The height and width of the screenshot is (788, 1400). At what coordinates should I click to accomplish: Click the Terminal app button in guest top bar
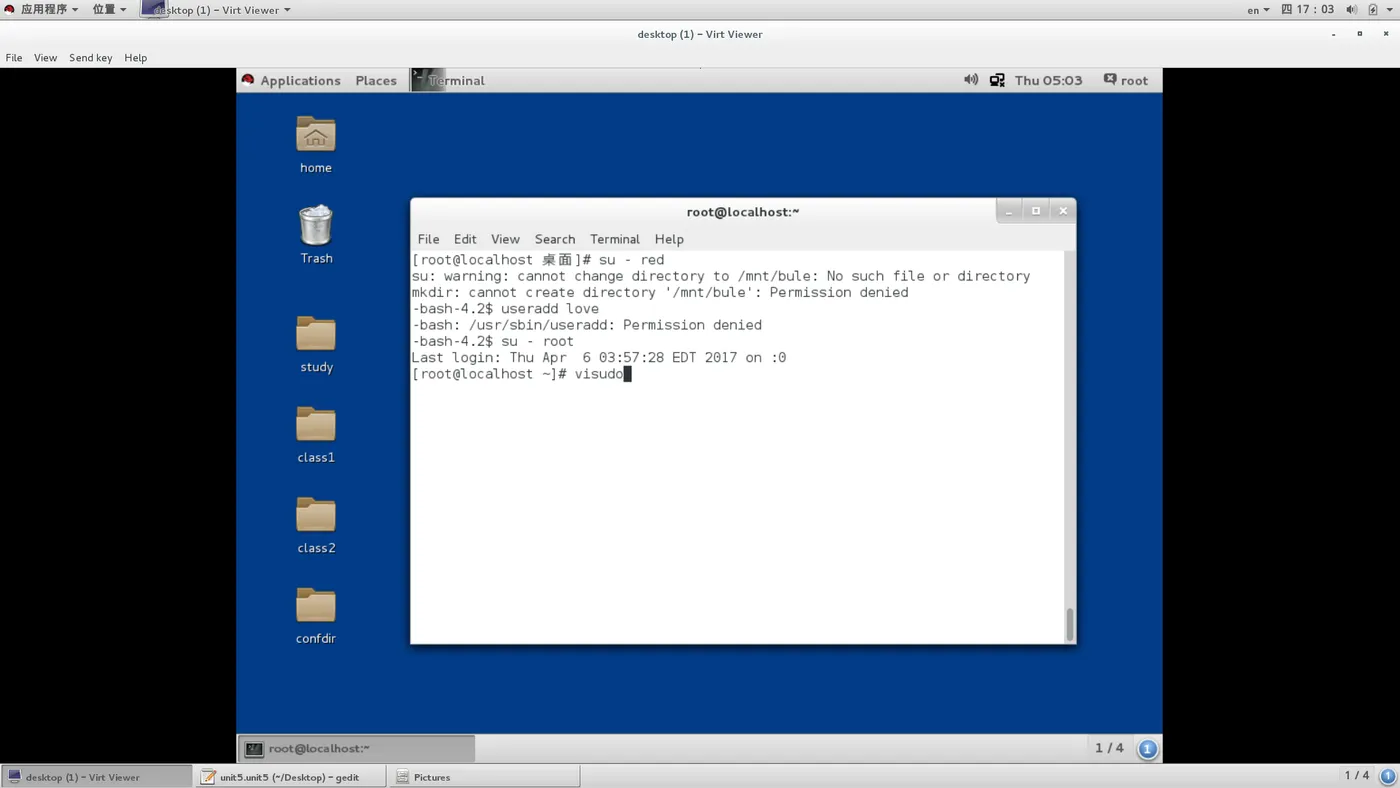(449, 80)
